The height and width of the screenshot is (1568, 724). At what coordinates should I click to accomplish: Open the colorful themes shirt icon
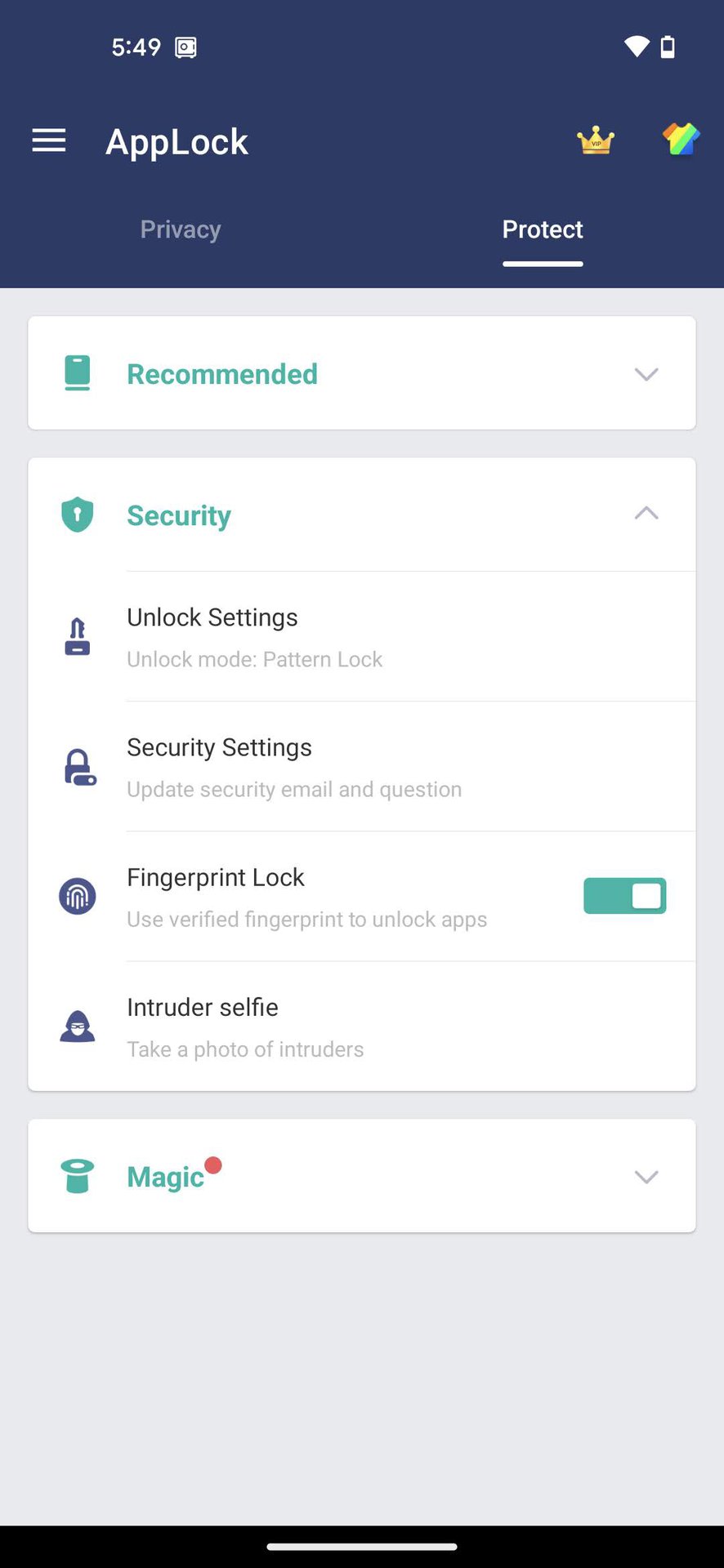(x=681, y=140)
